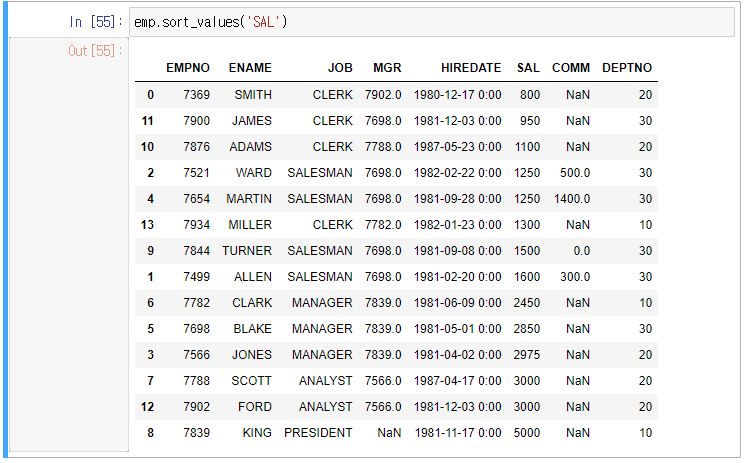The height and width of the screenshot is (463, 745).
Task: Select the WARD name cell
Action: [x=254, y=173]
